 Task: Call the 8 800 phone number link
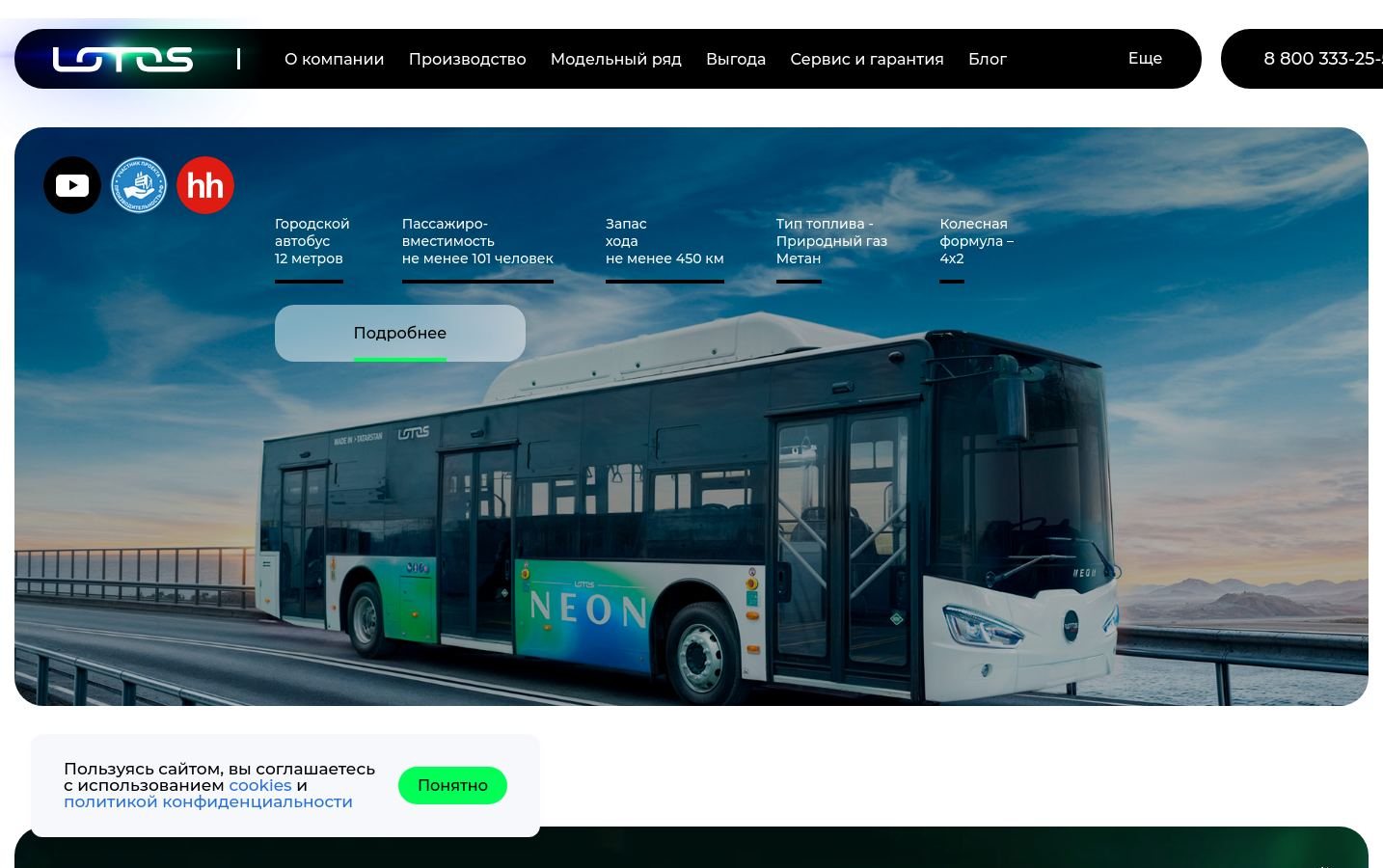(x=1322, y=59)
